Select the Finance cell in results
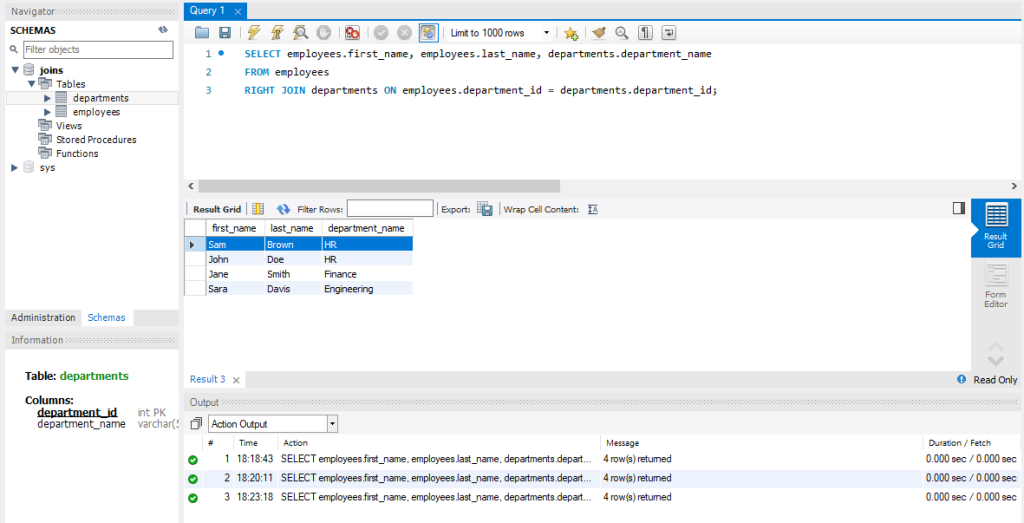The height and width of the screenshot is (523, 1024). [367, 274]
